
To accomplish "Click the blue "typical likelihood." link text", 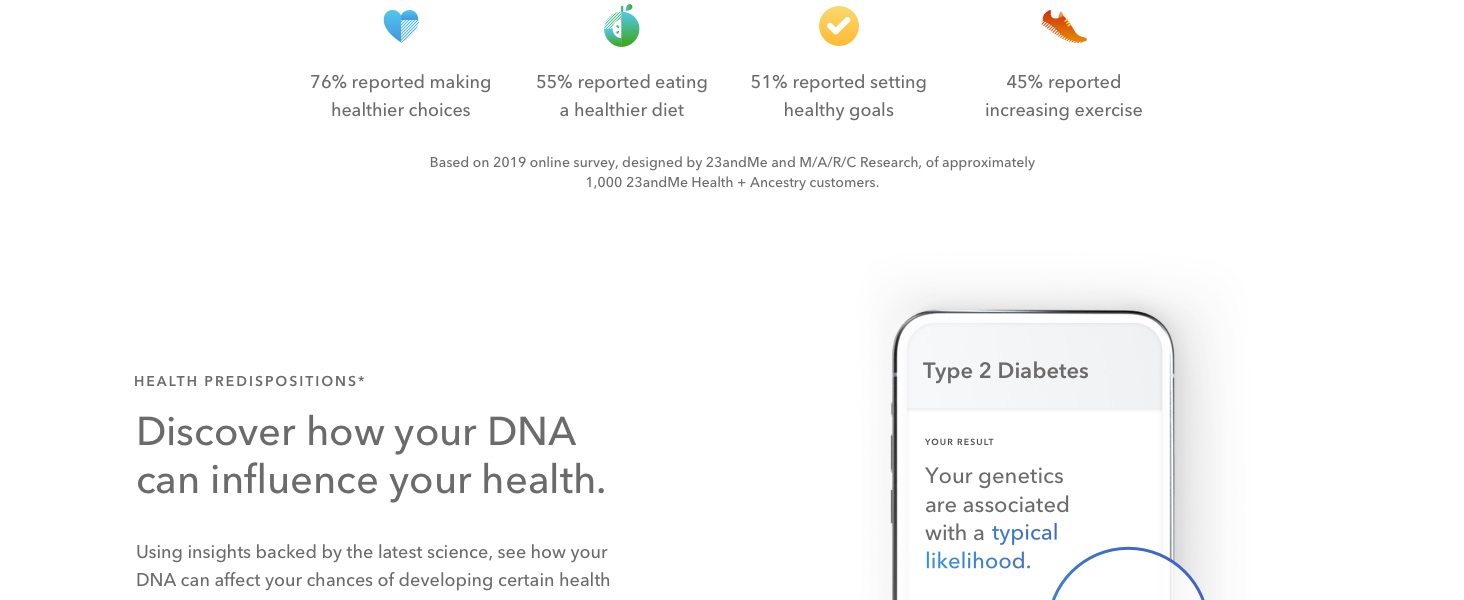I will pos(1024,533).
